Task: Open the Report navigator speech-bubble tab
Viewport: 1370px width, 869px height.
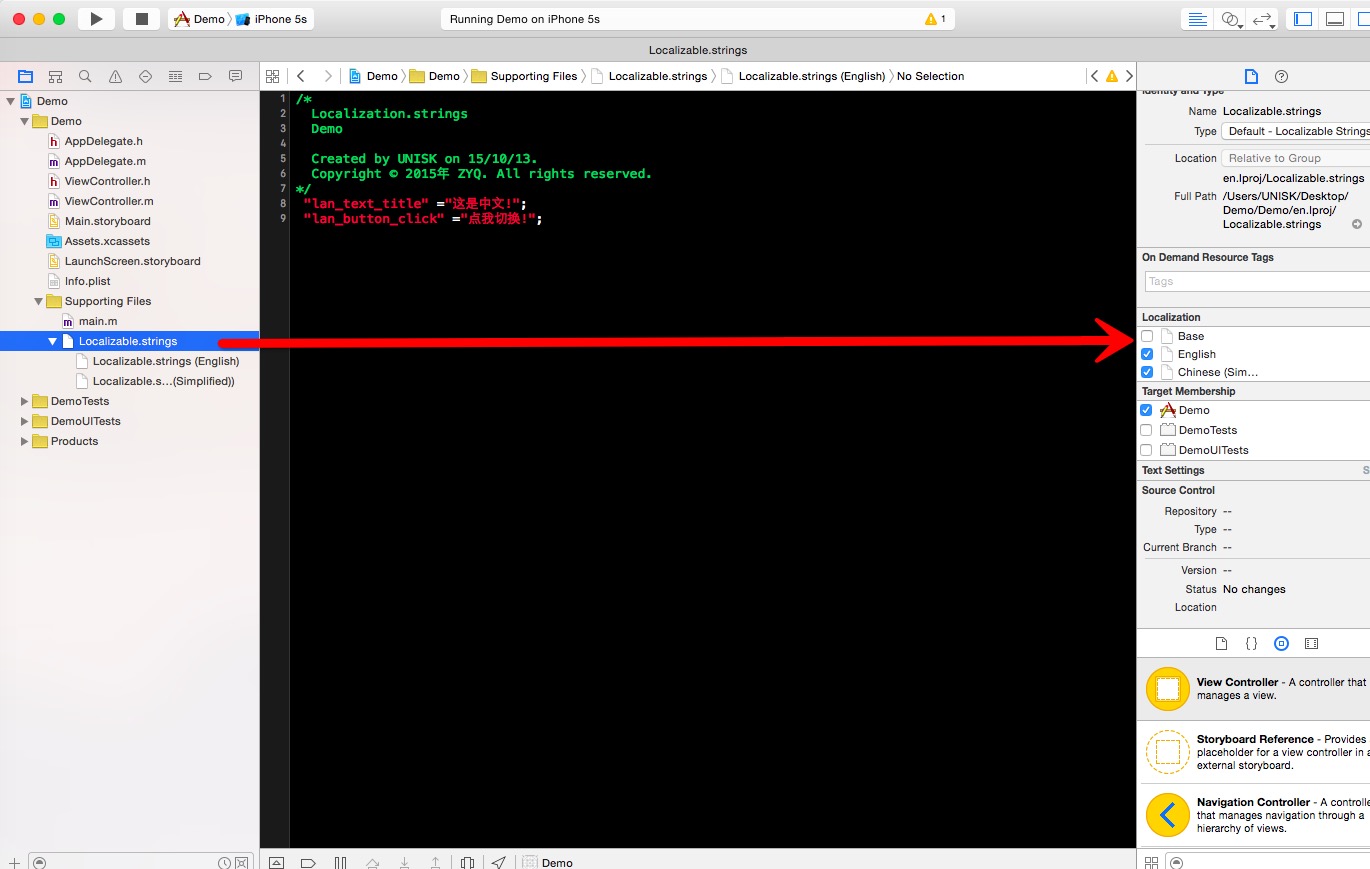Action: [235, 76]
